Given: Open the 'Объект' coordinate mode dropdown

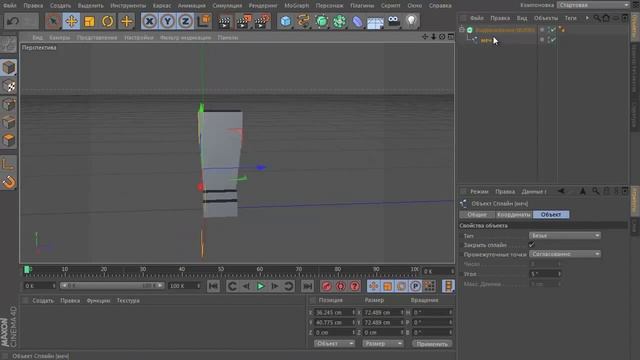Looking at the screenshot, I should (x=334, y=344).
